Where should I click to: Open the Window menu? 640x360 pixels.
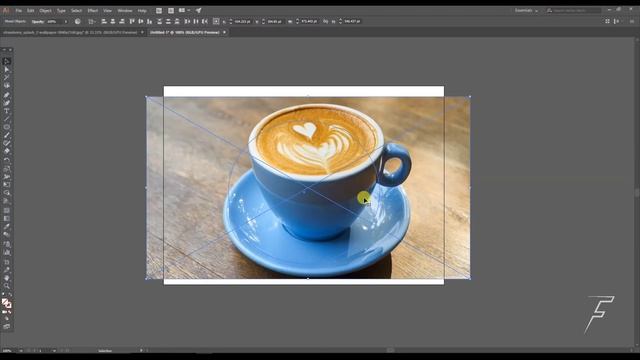pyautogui.click(x=124, y=10)
